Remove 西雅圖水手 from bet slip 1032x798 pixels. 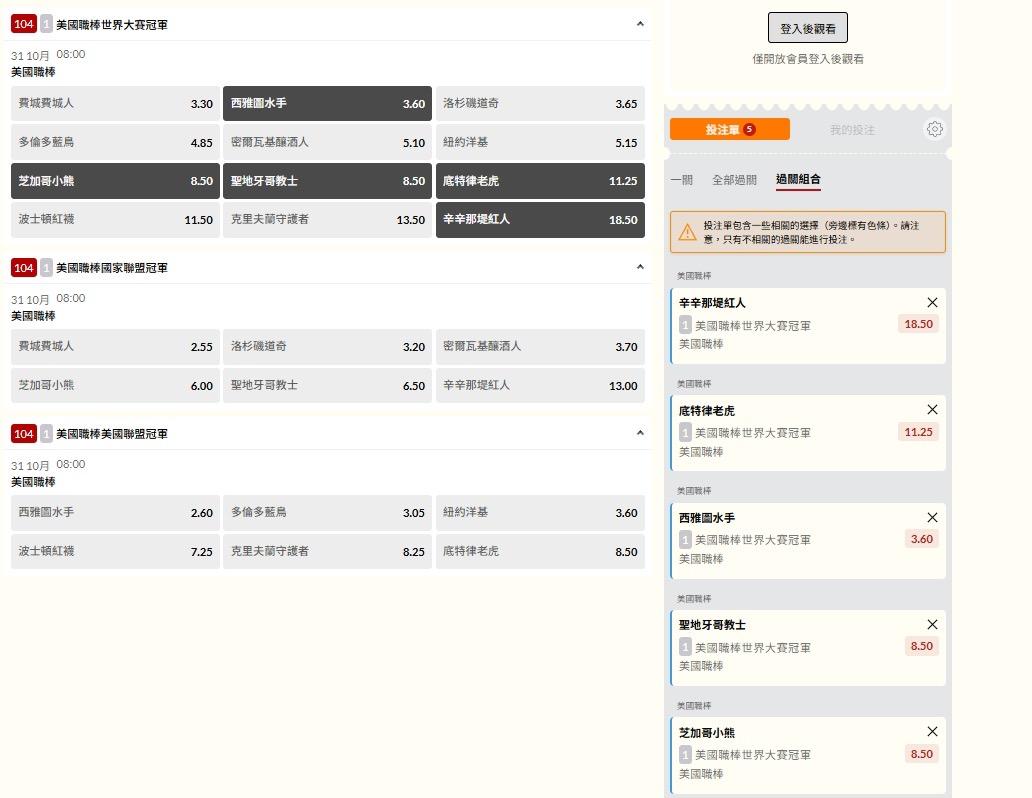[x=933, y=518]
